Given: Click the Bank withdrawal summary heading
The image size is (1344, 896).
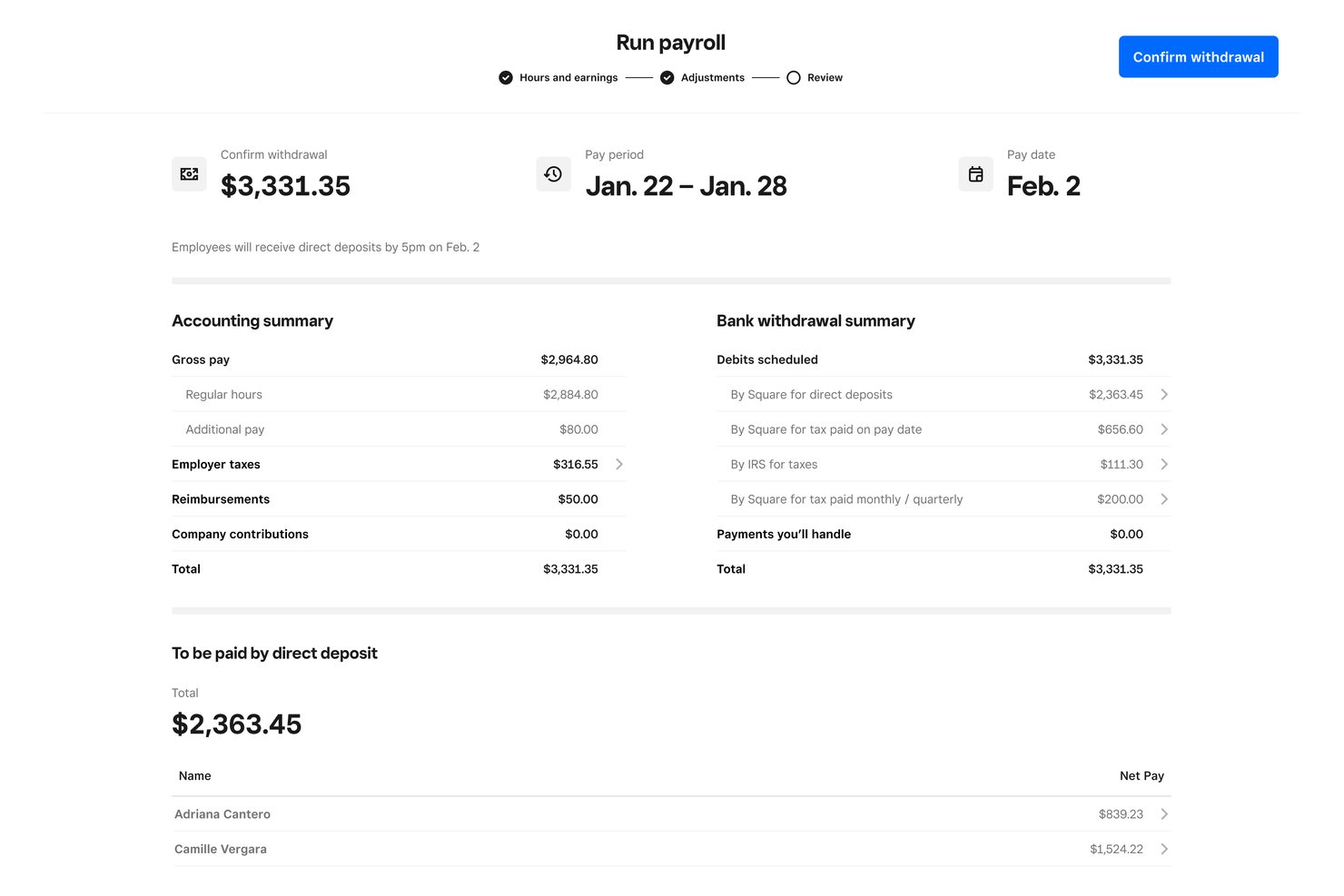Looking at the screenshot, I should [x=815, y=320].
